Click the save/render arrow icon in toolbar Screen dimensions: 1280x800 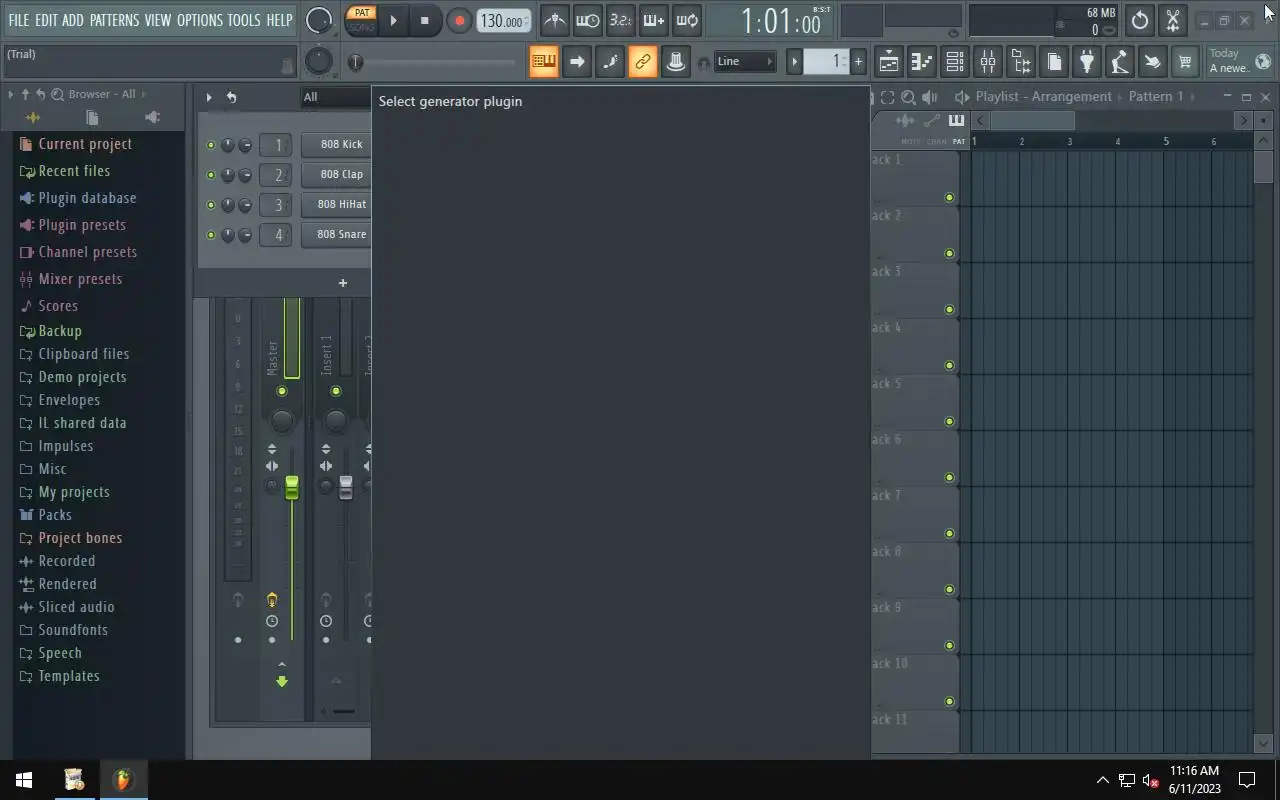[x=1152, y=62]
